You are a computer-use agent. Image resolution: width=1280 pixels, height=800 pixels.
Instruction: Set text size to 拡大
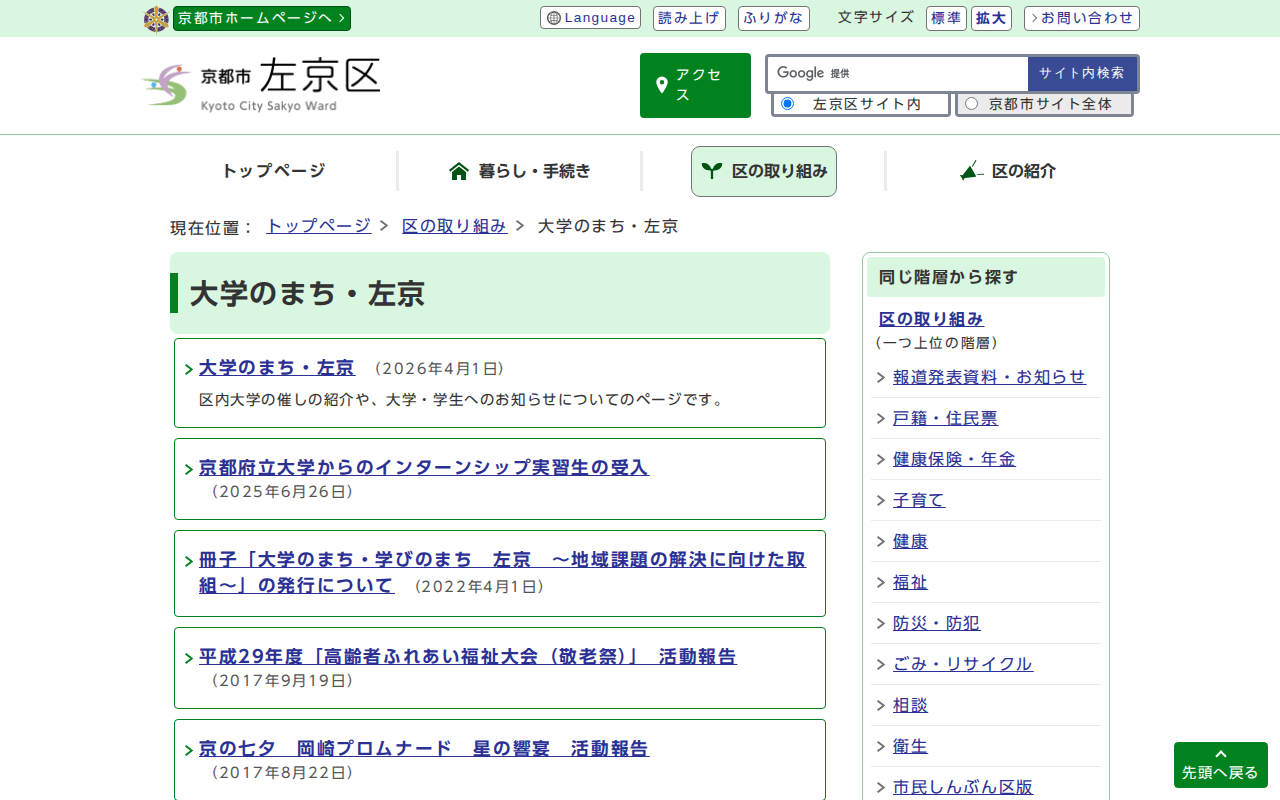coord(991,18)
